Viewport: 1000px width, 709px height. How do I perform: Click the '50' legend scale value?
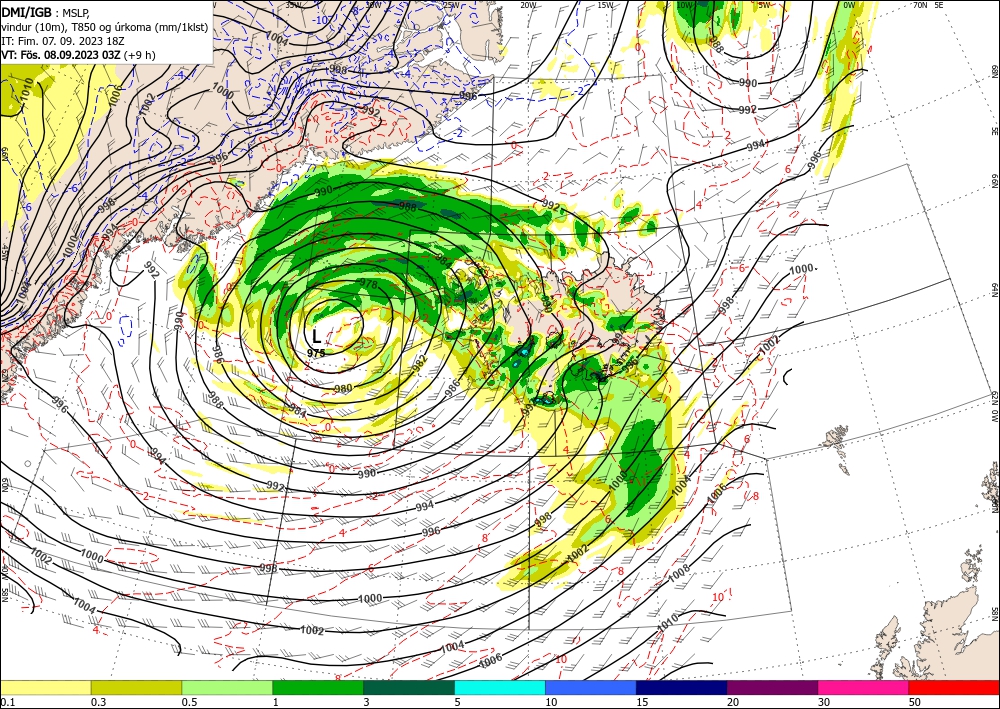pyautogui.click(x=915, y=702)
